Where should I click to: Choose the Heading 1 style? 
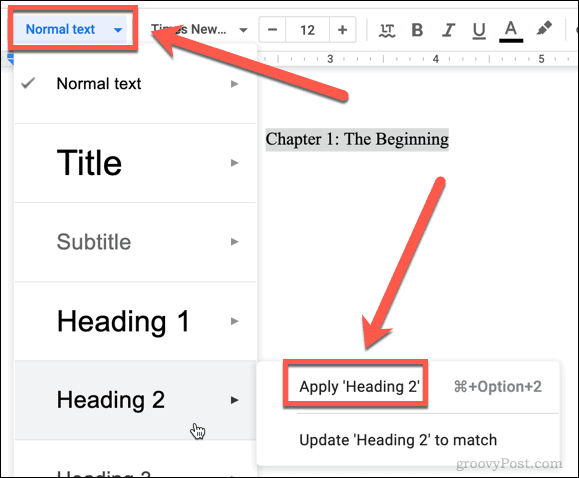(135, 321)
